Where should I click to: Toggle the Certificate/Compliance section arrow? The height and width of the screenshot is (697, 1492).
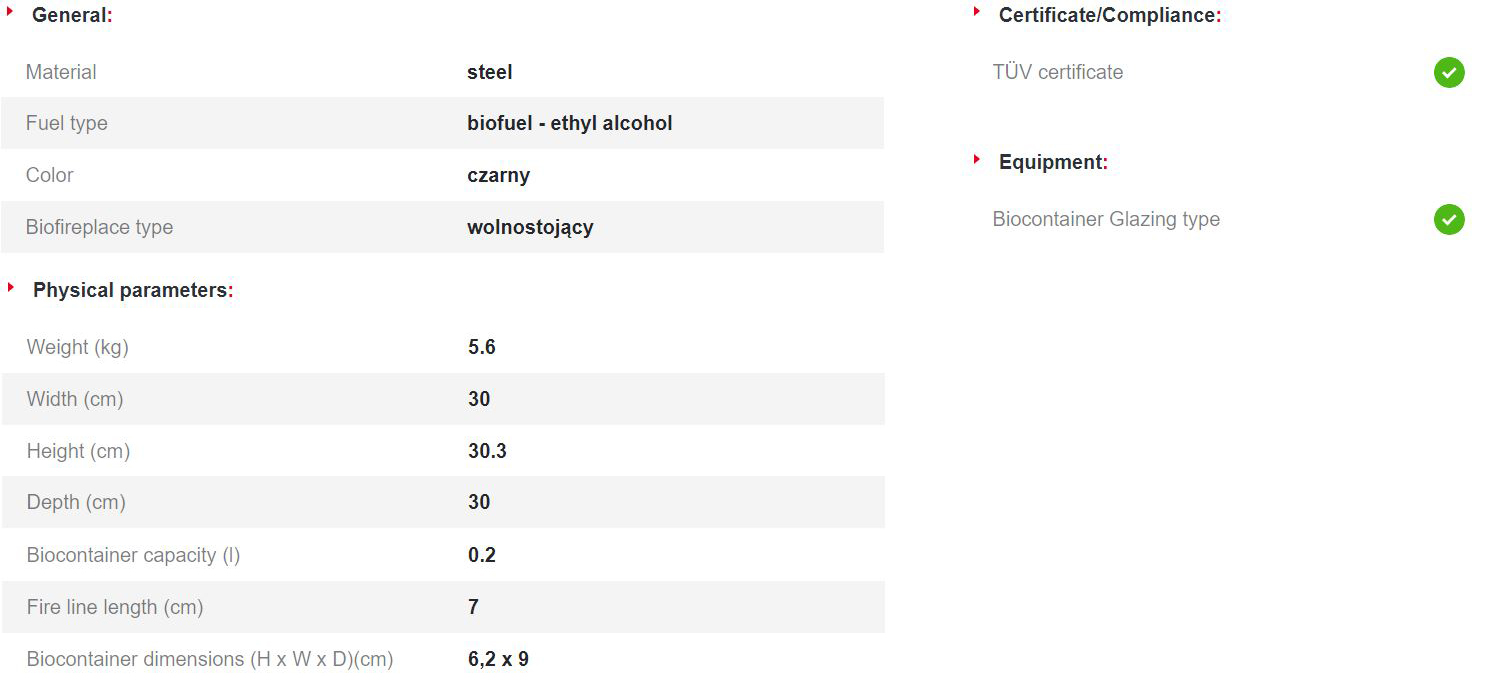pyautogui.click(x=977, y=12)
